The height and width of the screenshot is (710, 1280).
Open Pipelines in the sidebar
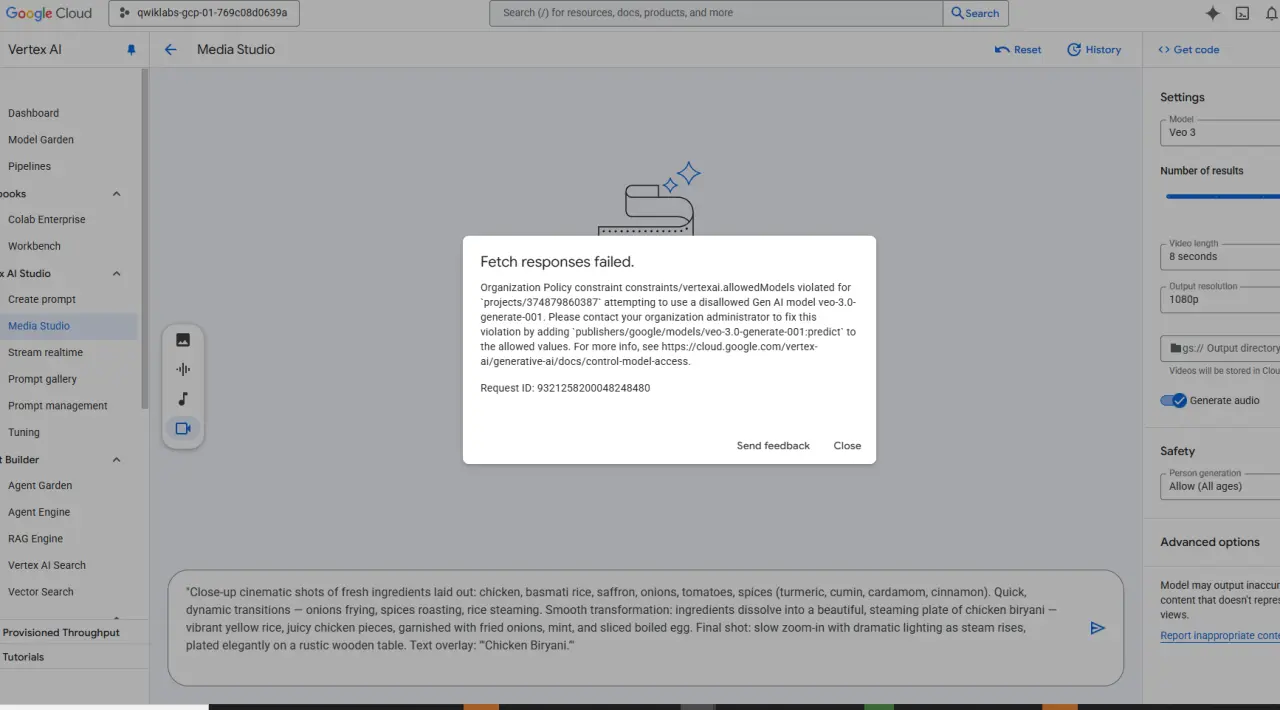coord(29,166)
